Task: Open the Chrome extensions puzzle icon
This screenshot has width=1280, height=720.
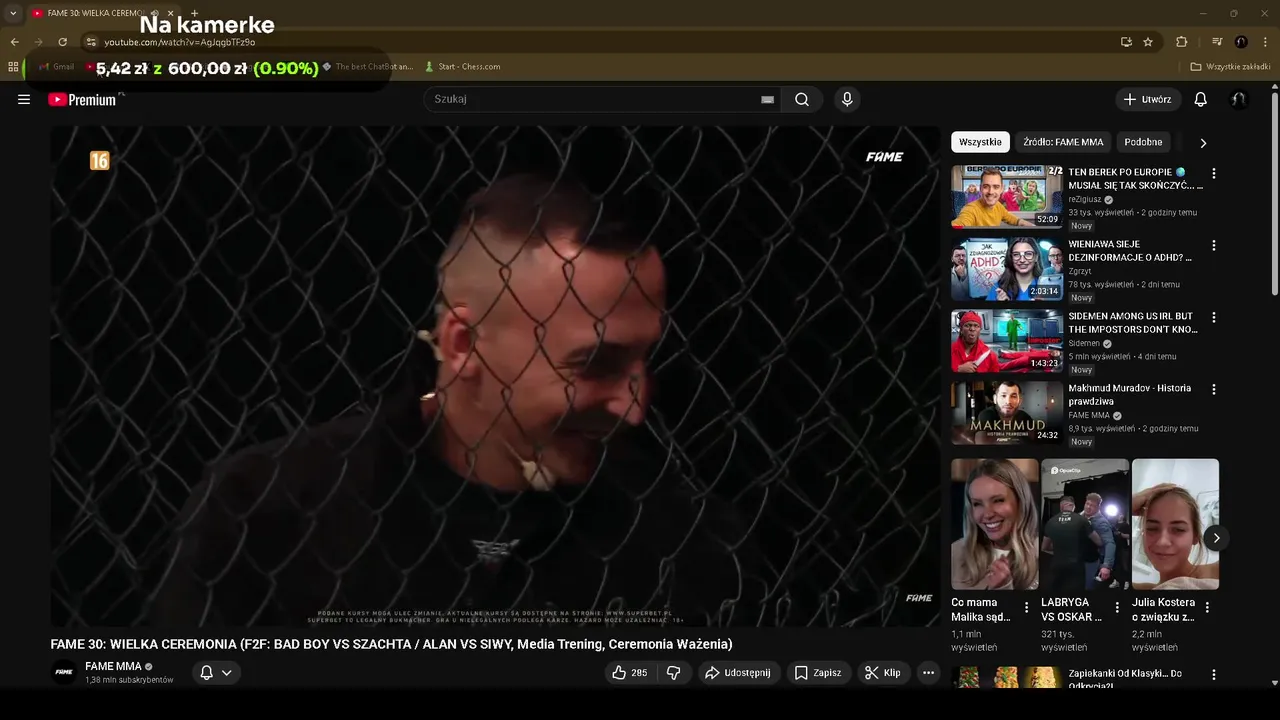Action: [x=1181, y=42]
